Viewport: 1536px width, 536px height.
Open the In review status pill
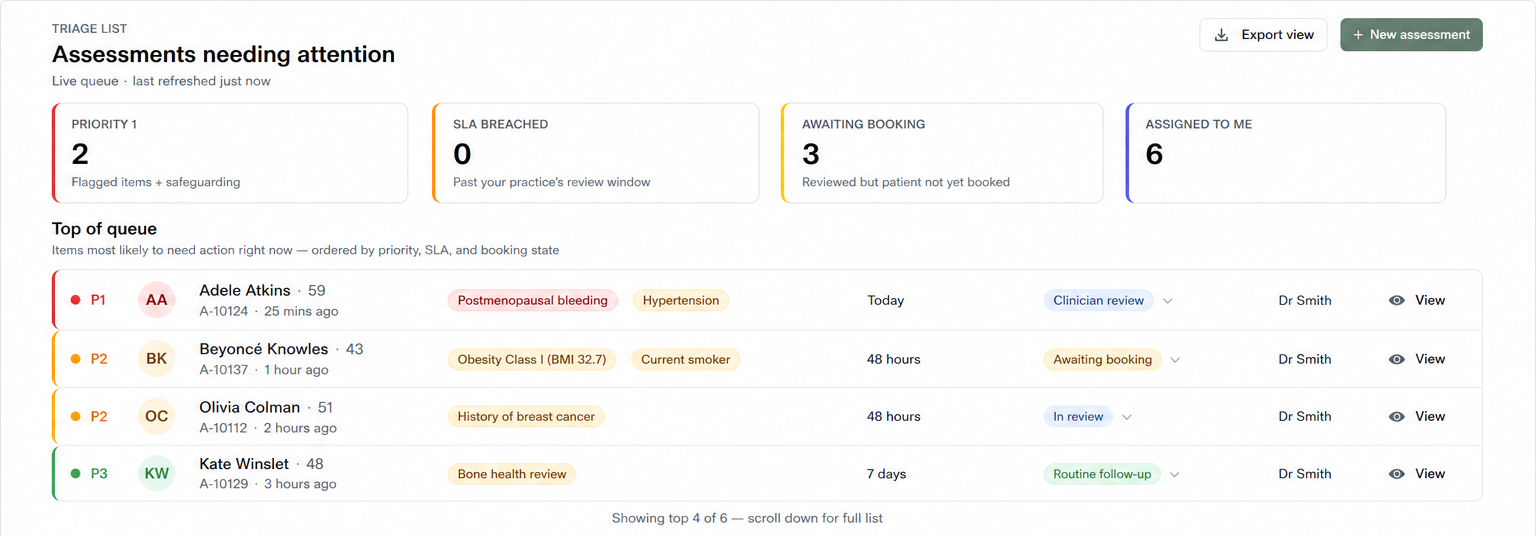[1078, 416]
